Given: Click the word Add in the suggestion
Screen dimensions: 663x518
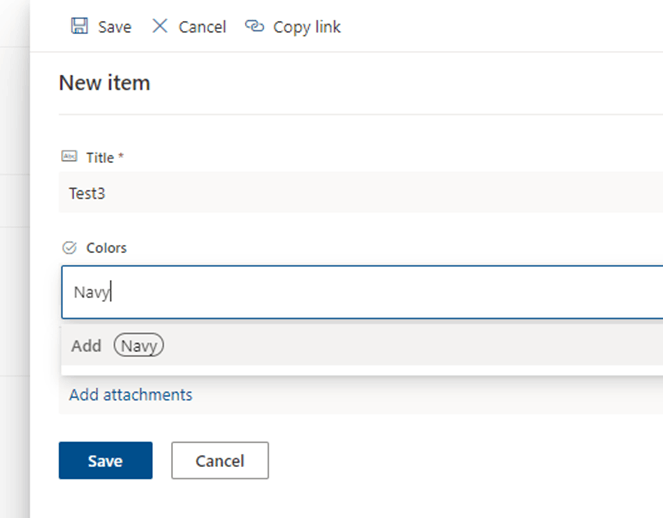Looking at the screenshot, I should (86, 346).
